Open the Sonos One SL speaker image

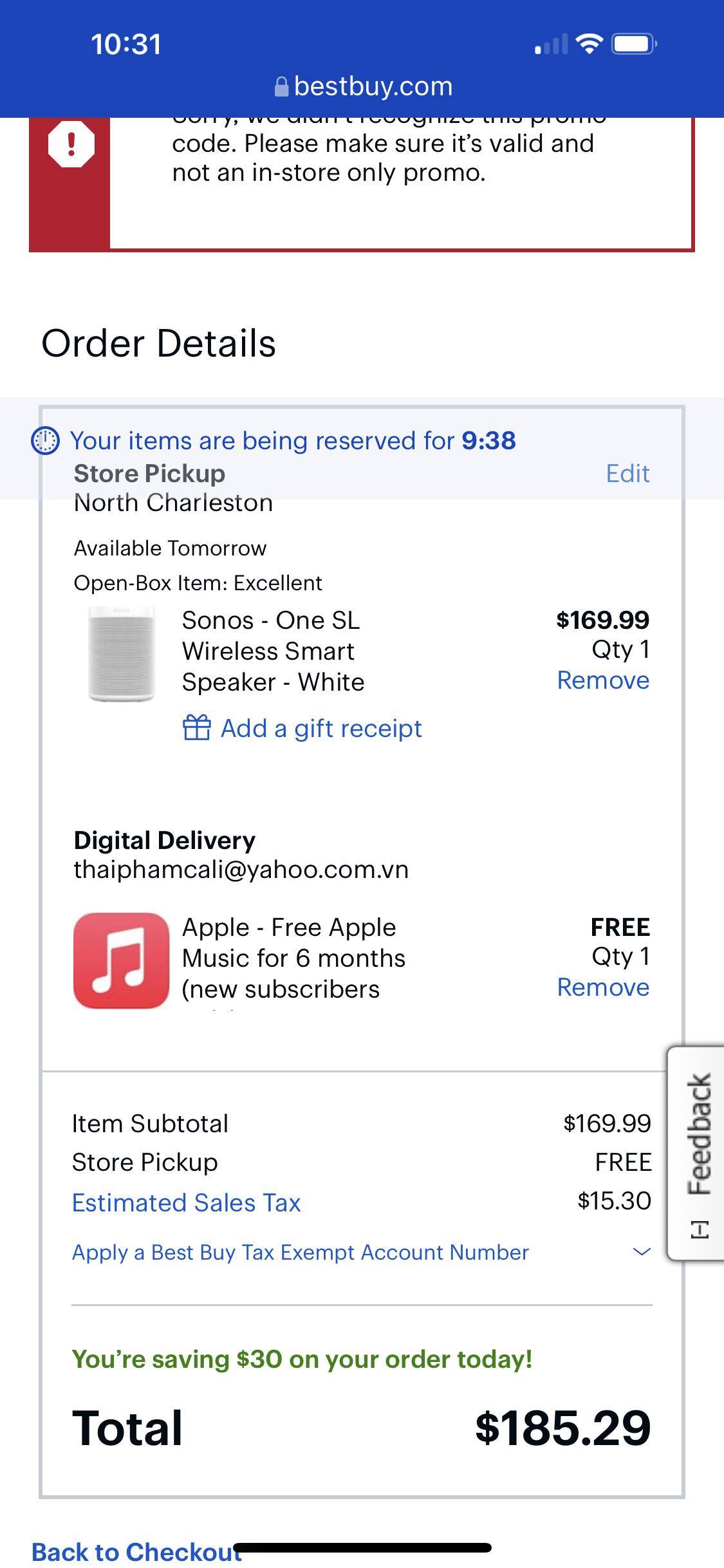122,653
